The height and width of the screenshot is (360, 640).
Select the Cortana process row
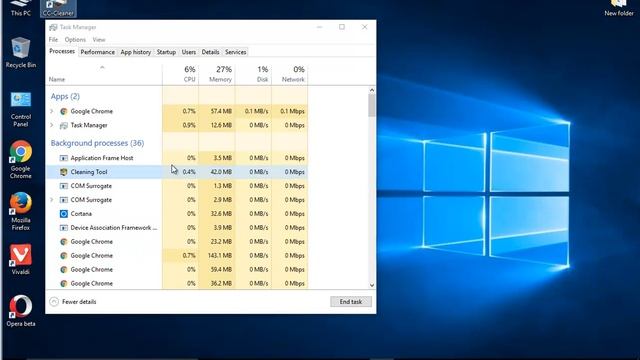(177, 214)
